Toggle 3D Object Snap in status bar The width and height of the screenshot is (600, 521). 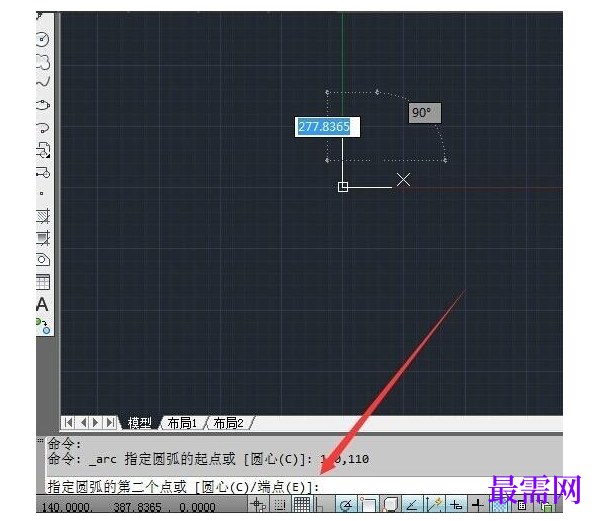[x=390, y=505]
